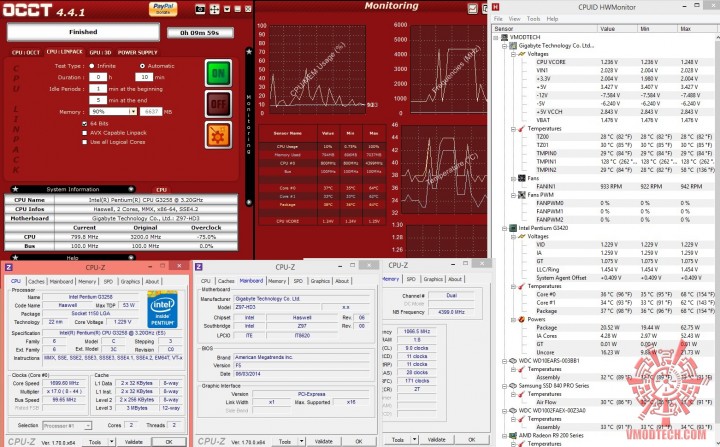Open the View menu in HWMonitor

[x=514, y=19]
